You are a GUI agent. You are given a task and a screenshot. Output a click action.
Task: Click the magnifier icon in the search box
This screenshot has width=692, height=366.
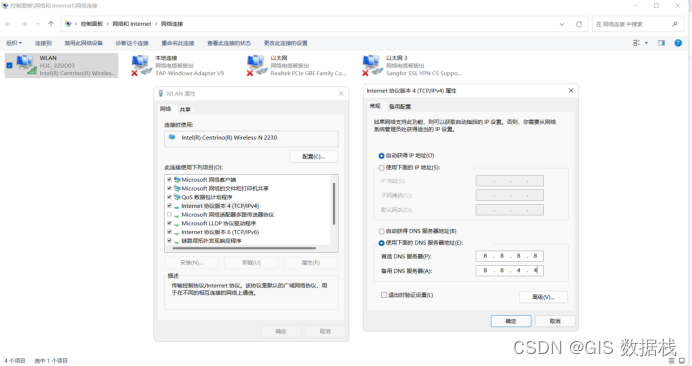coord(674,24)
